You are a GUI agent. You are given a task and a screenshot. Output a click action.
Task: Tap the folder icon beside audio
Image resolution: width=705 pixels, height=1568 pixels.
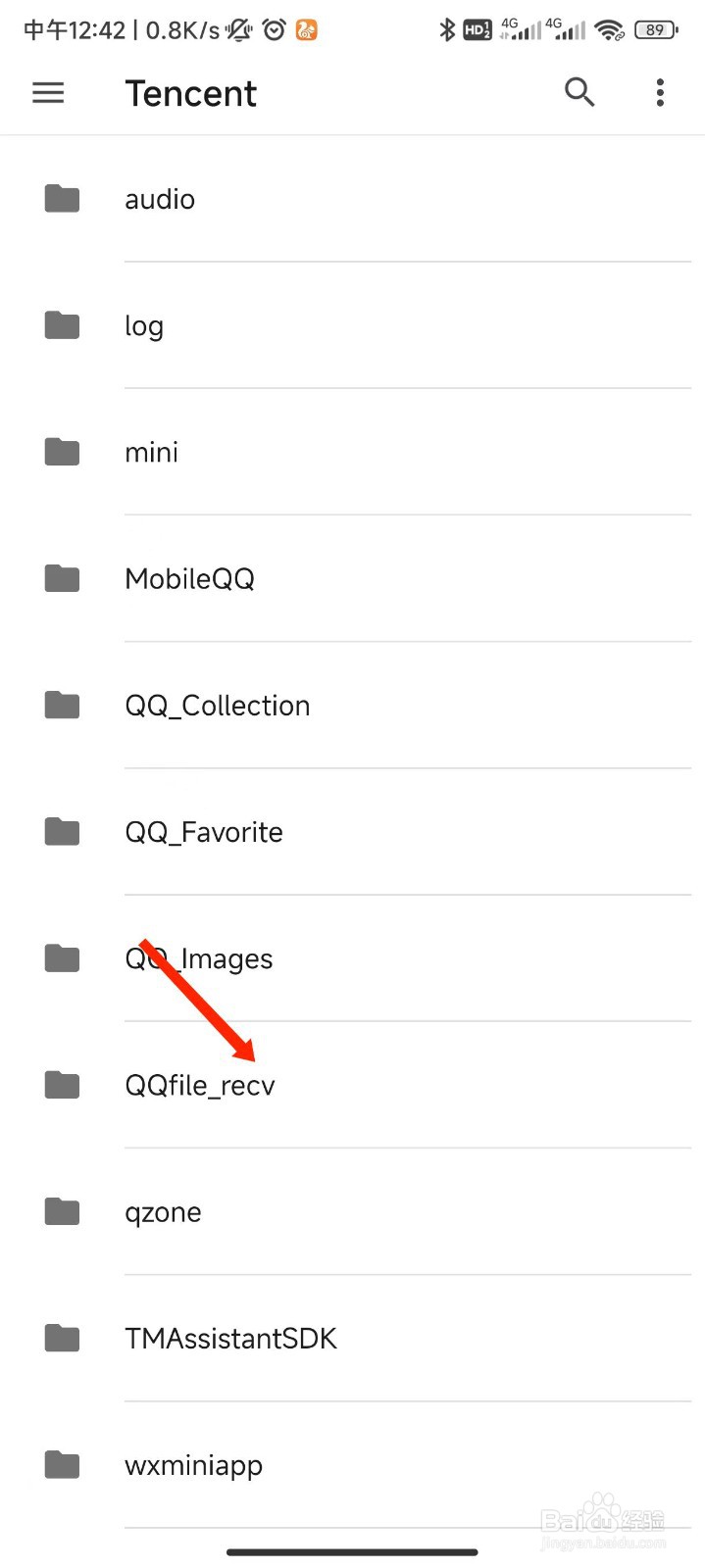62,199
